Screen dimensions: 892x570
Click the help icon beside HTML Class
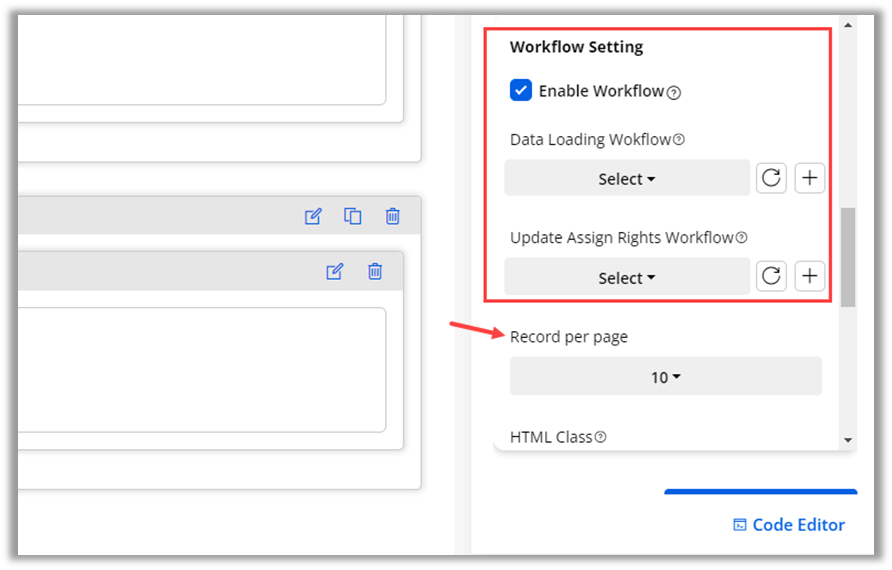tap(601, 437)
